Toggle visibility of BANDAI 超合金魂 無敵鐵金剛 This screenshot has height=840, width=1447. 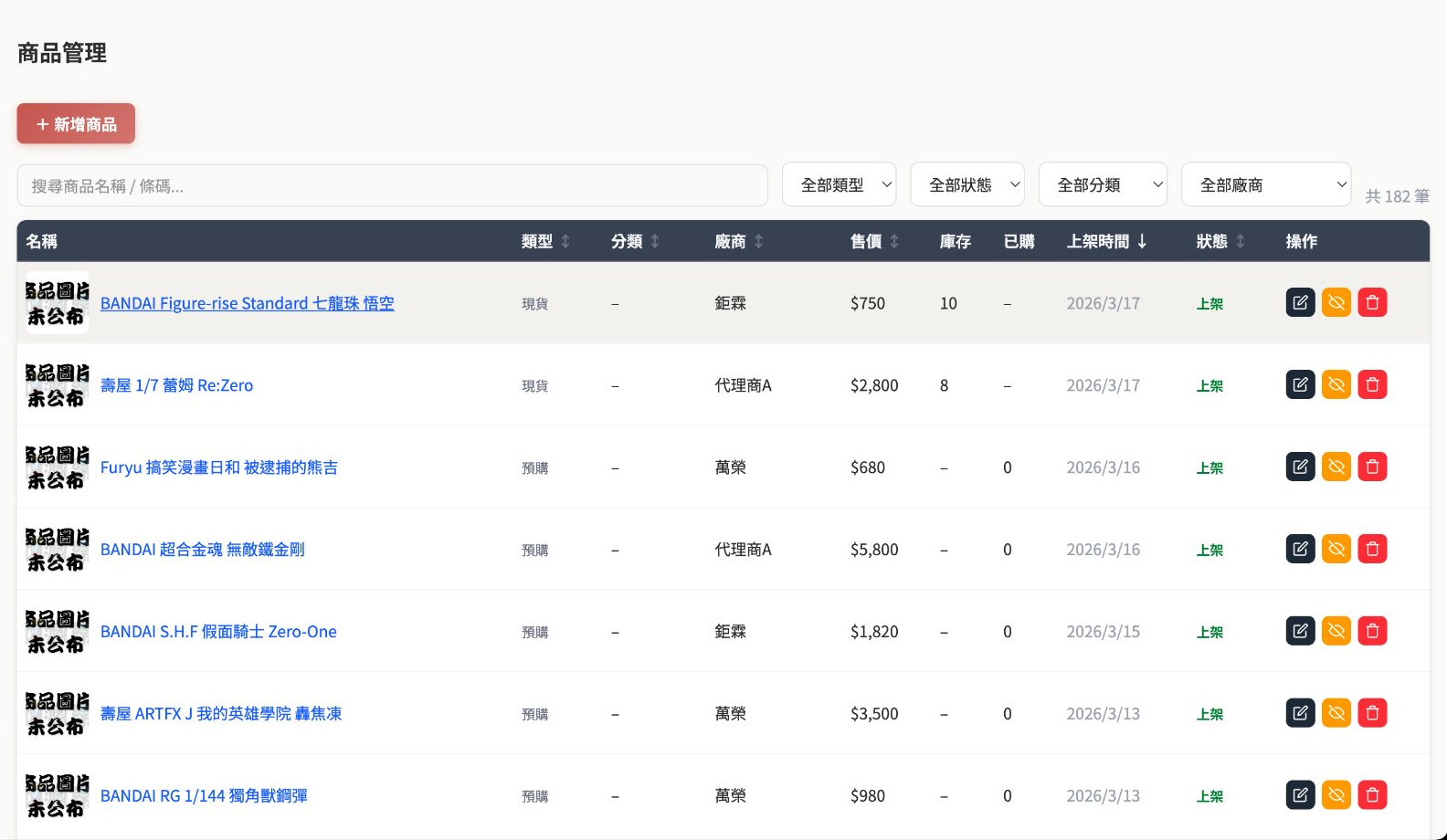click(x=1336, y=549)
